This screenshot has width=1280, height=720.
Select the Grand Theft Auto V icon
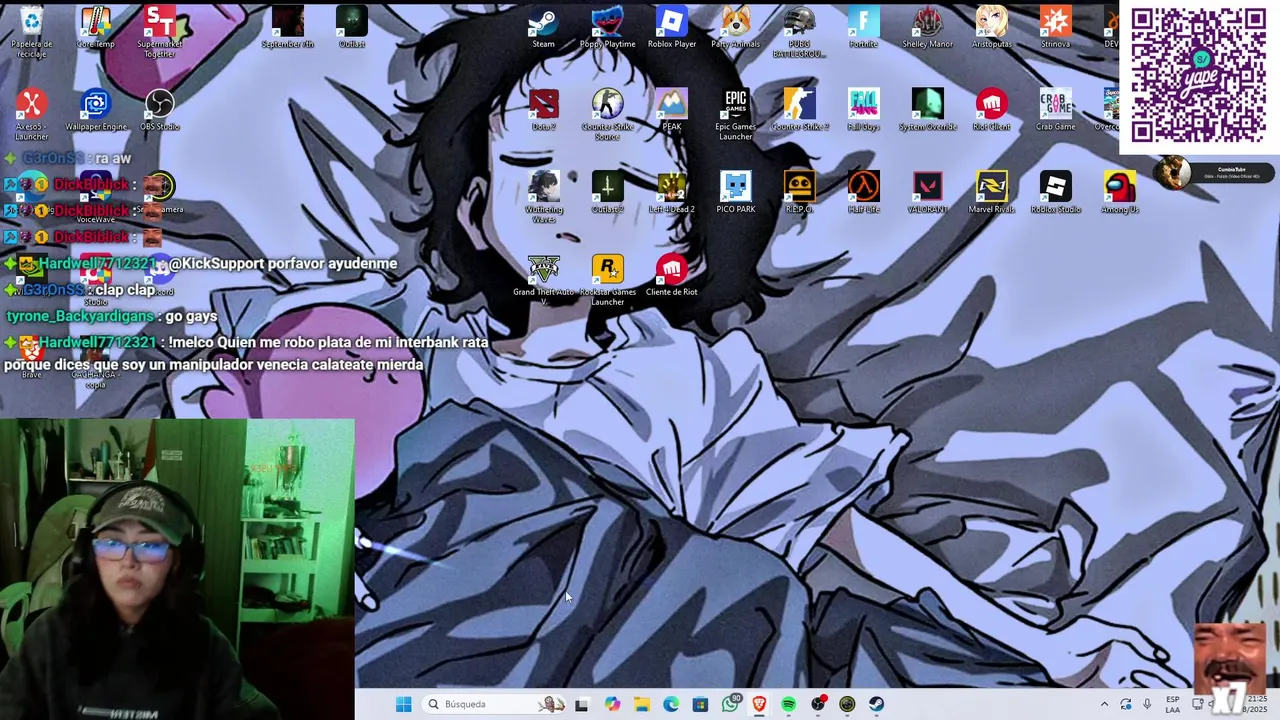point(543,280)
